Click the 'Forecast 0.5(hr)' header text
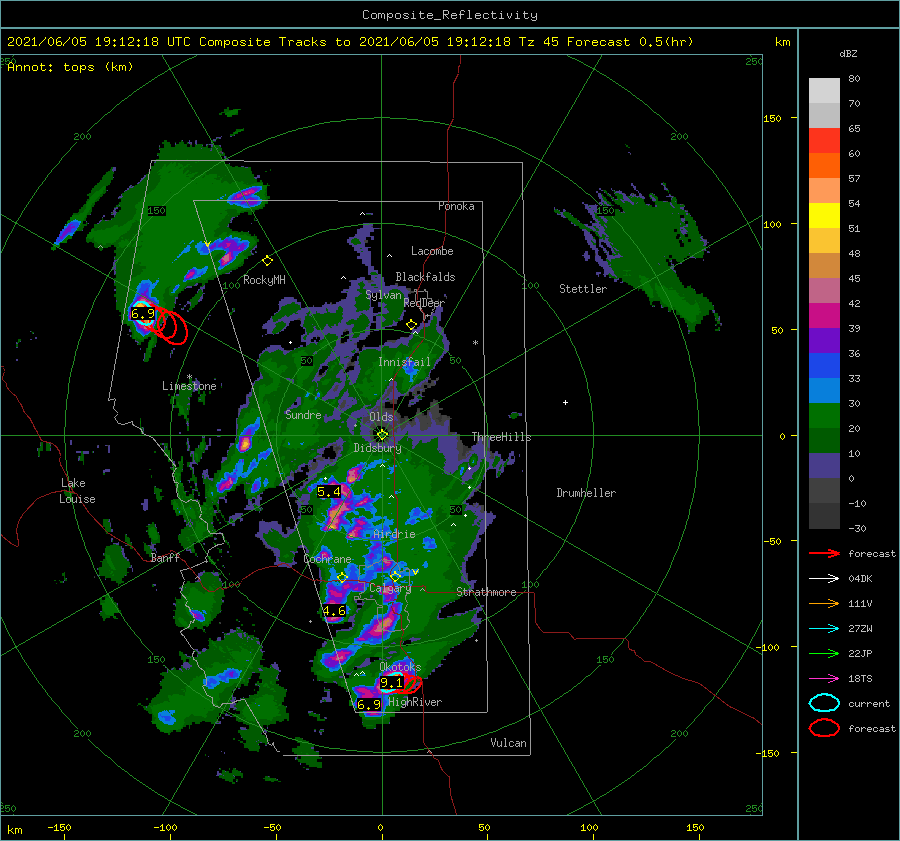Viewport: 900px width, 841px height. [630, 42]
